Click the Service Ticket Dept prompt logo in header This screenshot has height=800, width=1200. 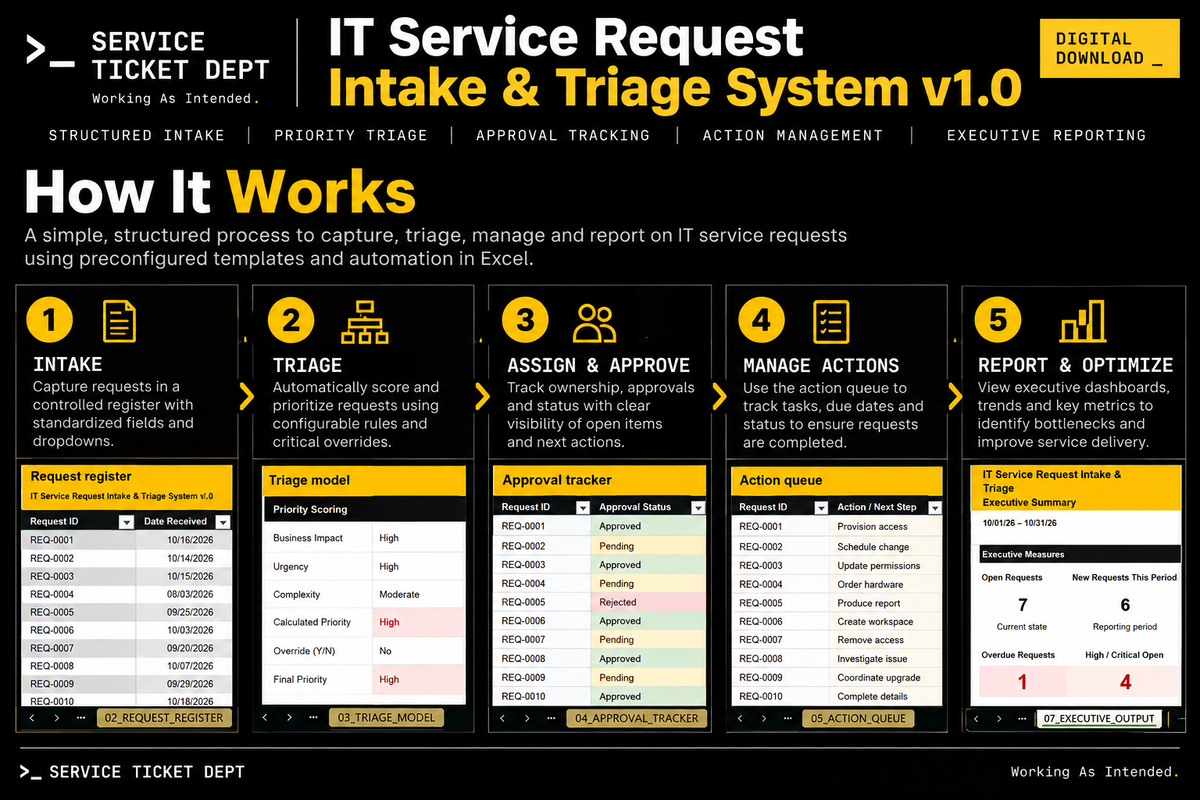[x=49, y=51]
